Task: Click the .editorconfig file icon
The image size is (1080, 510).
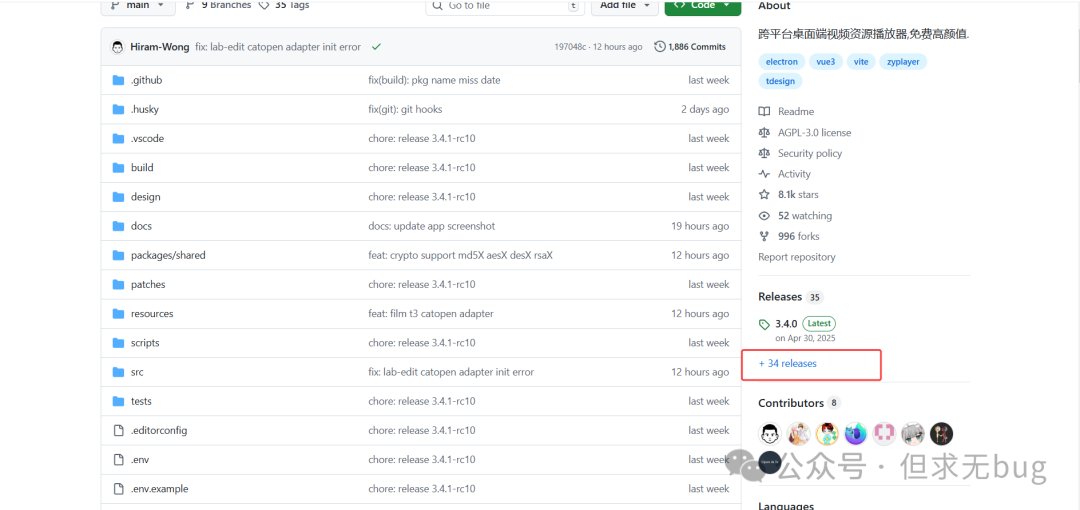Action: [118, 431]
